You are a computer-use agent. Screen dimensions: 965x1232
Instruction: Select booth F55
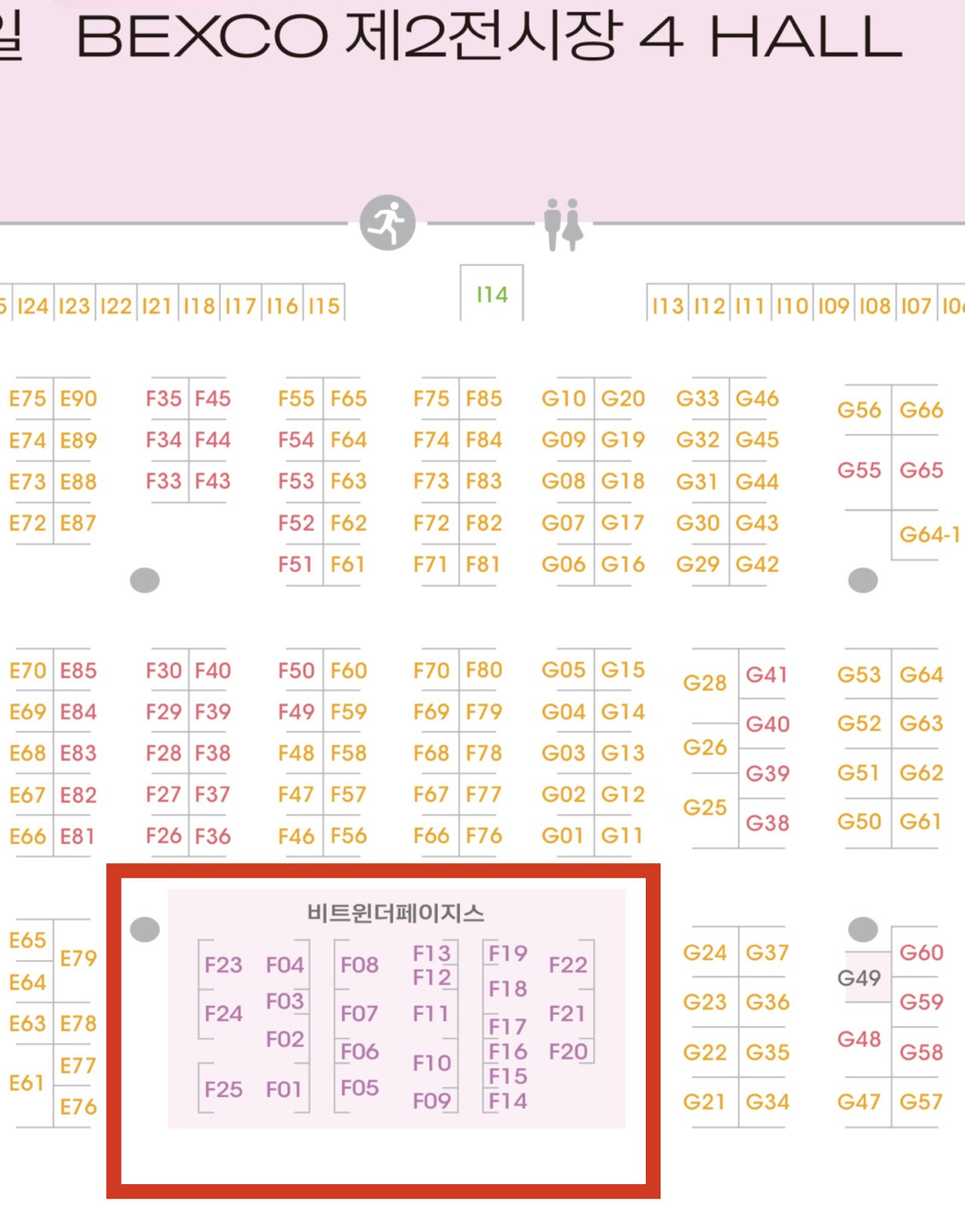pos(296,399)
